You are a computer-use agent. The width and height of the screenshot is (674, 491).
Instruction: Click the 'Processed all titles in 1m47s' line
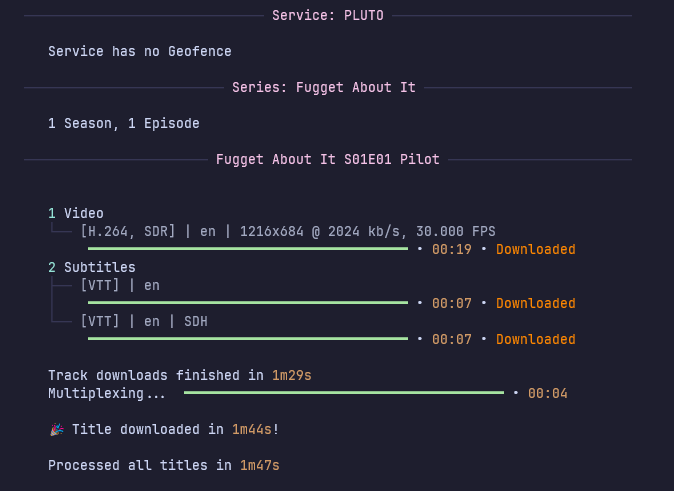164,465
